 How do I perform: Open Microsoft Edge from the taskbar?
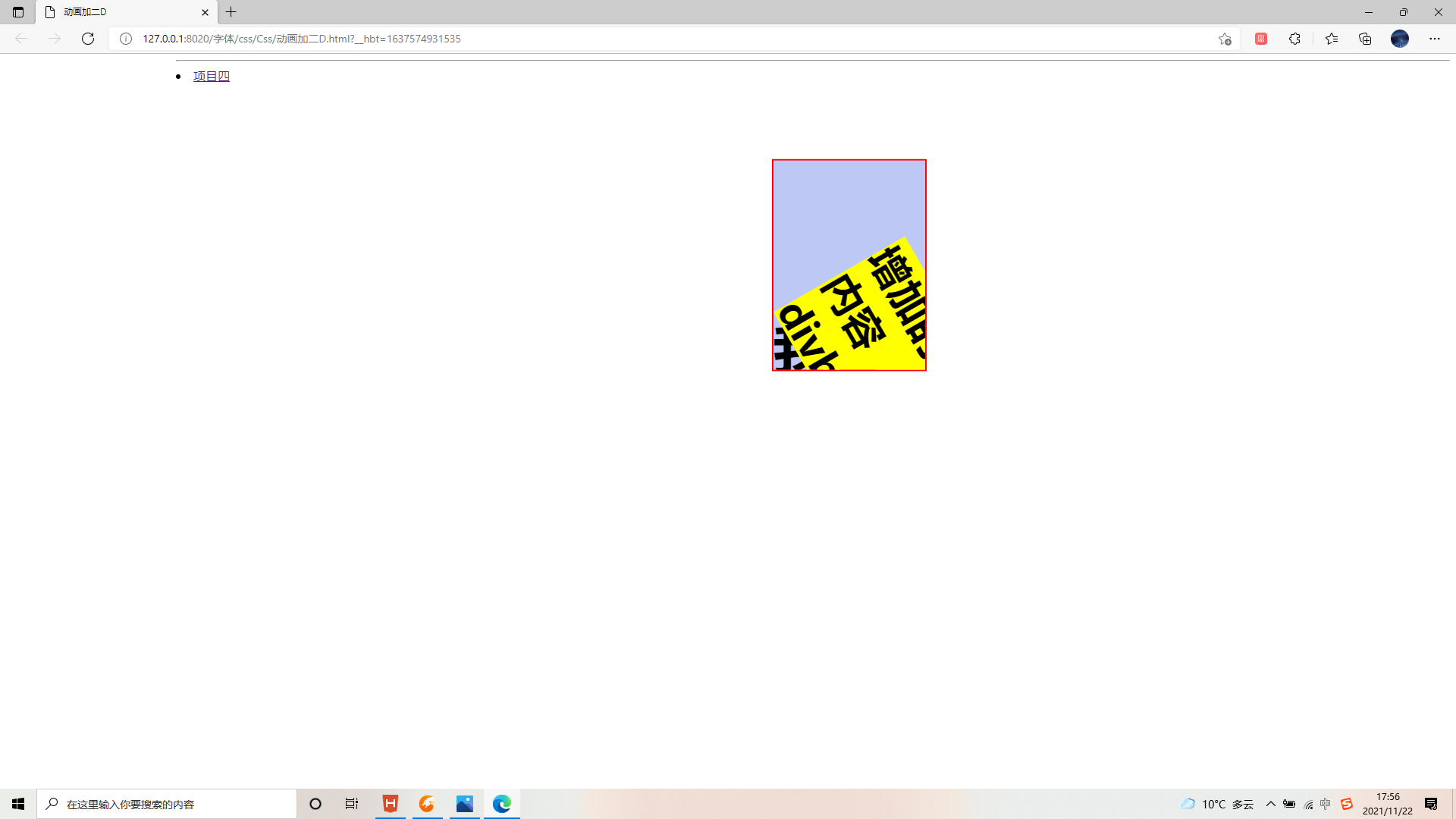501,804
